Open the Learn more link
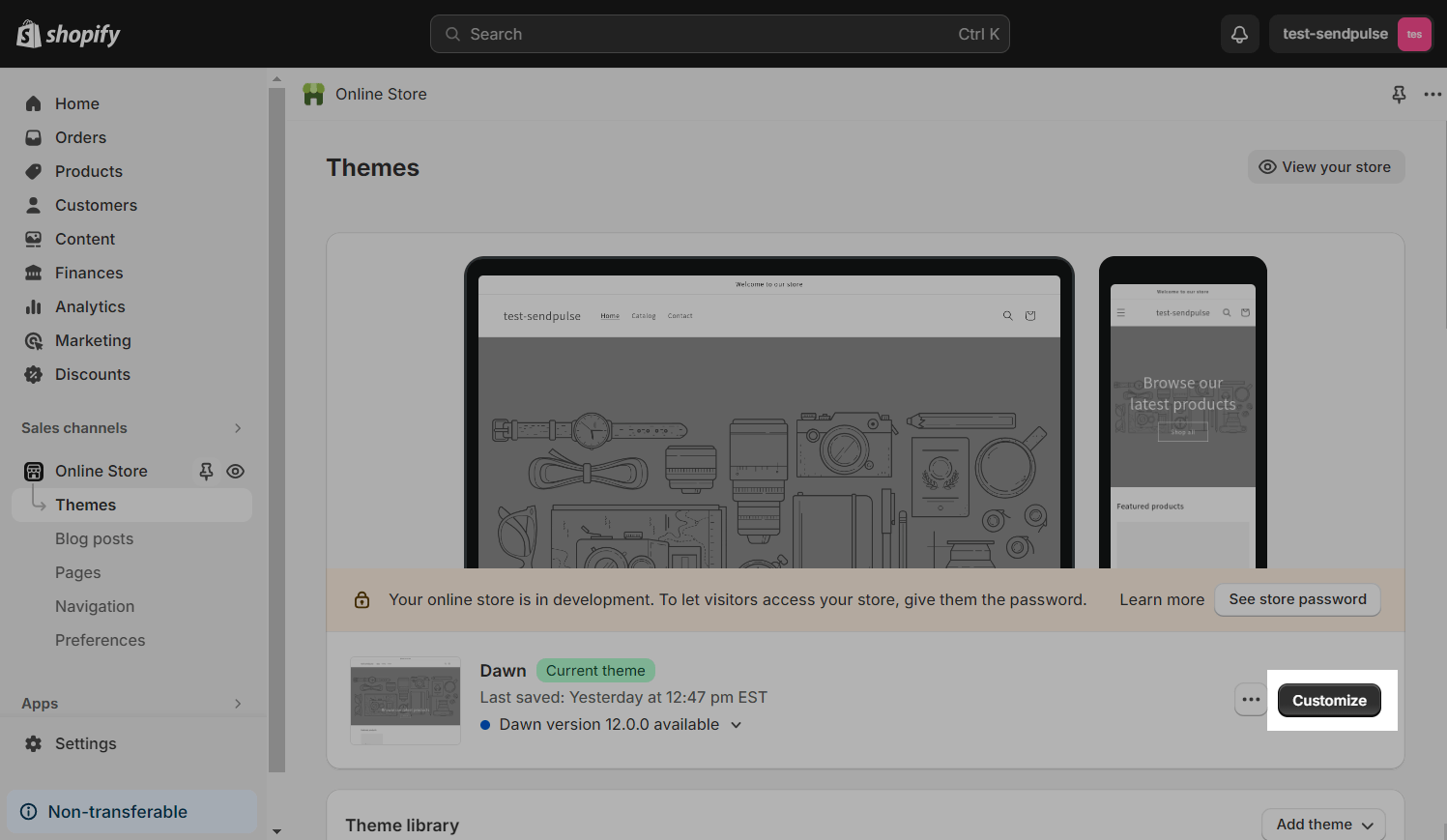 [1162, 599]
